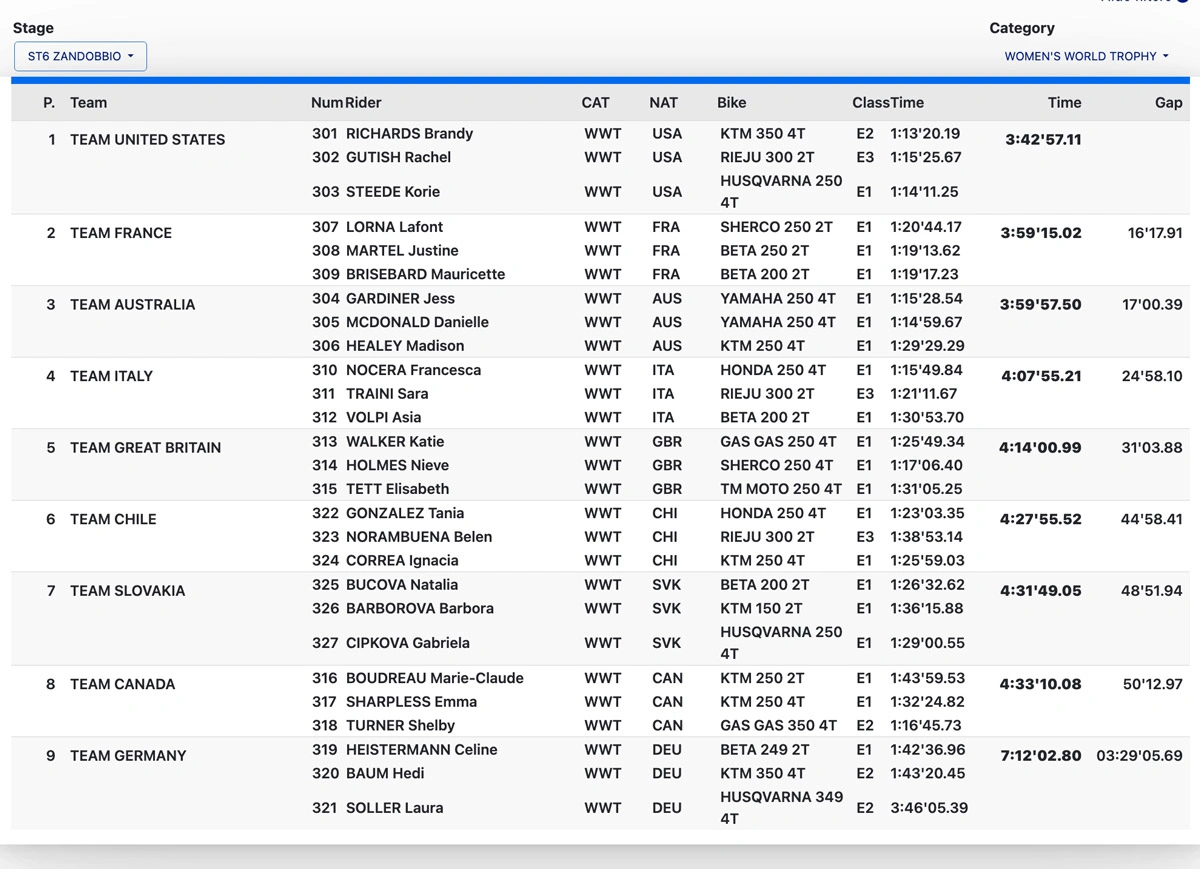The width and height of the screenshot is (1200, 869).
Task: Select TEAM FRANCE row
Action: 600,250
